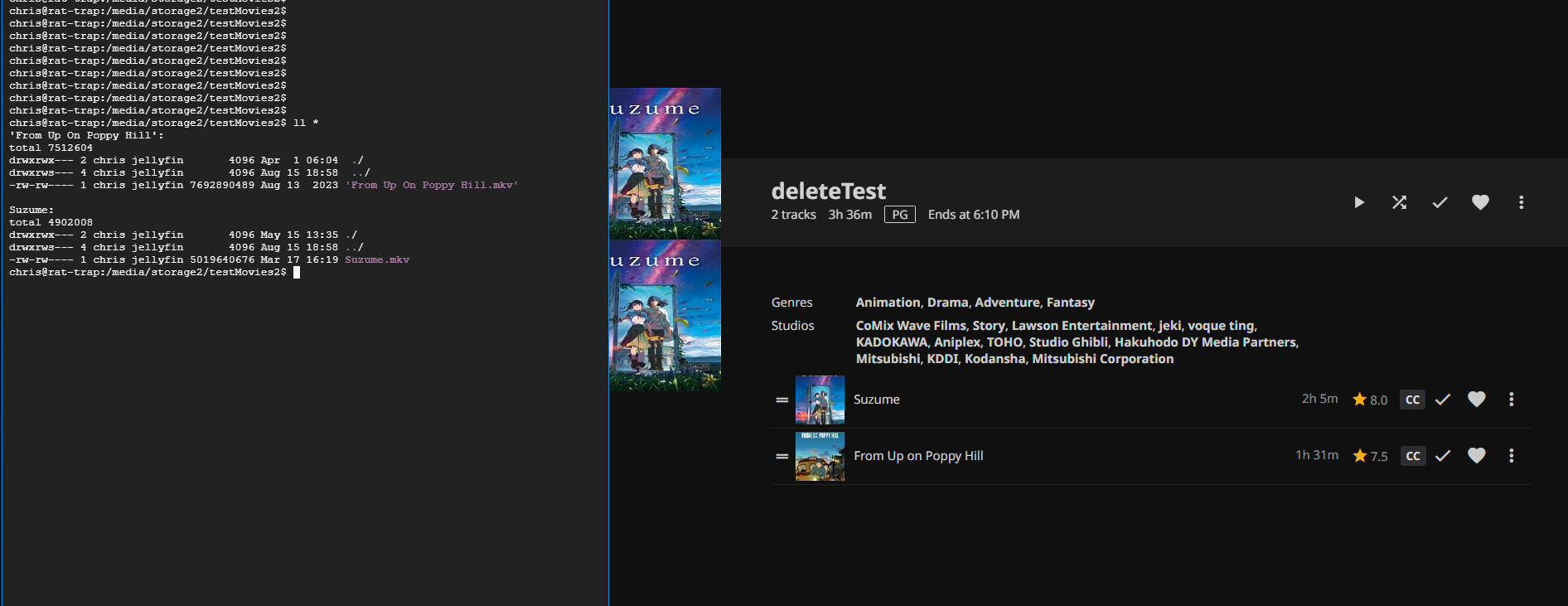This screenshot has width=1568, height=606.
Task: Click the CC subtitle badge on Suzume
Action: (1412, 400)
